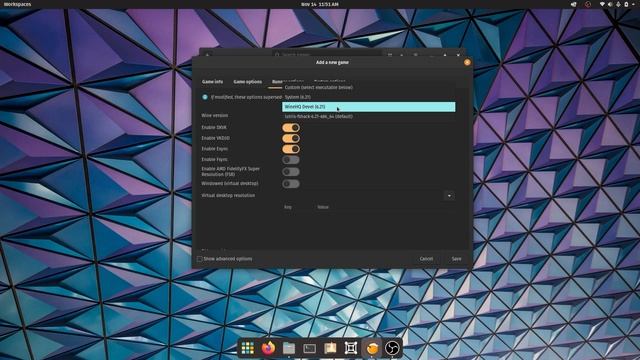Click the Value column header

pyautogui.click(x=323, y=207)
